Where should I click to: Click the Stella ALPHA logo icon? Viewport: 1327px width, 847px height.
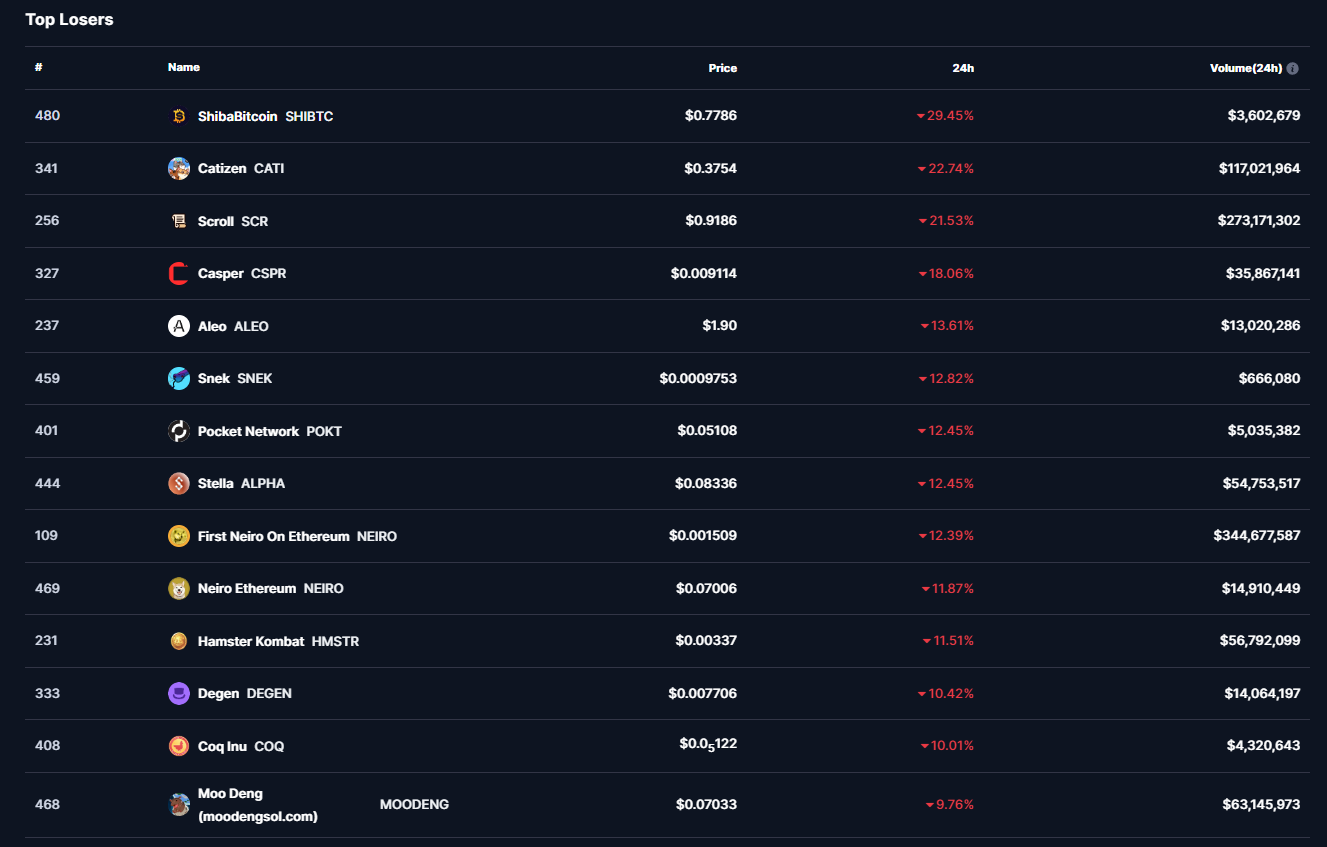pyautogui.click(x=179, y=483)
